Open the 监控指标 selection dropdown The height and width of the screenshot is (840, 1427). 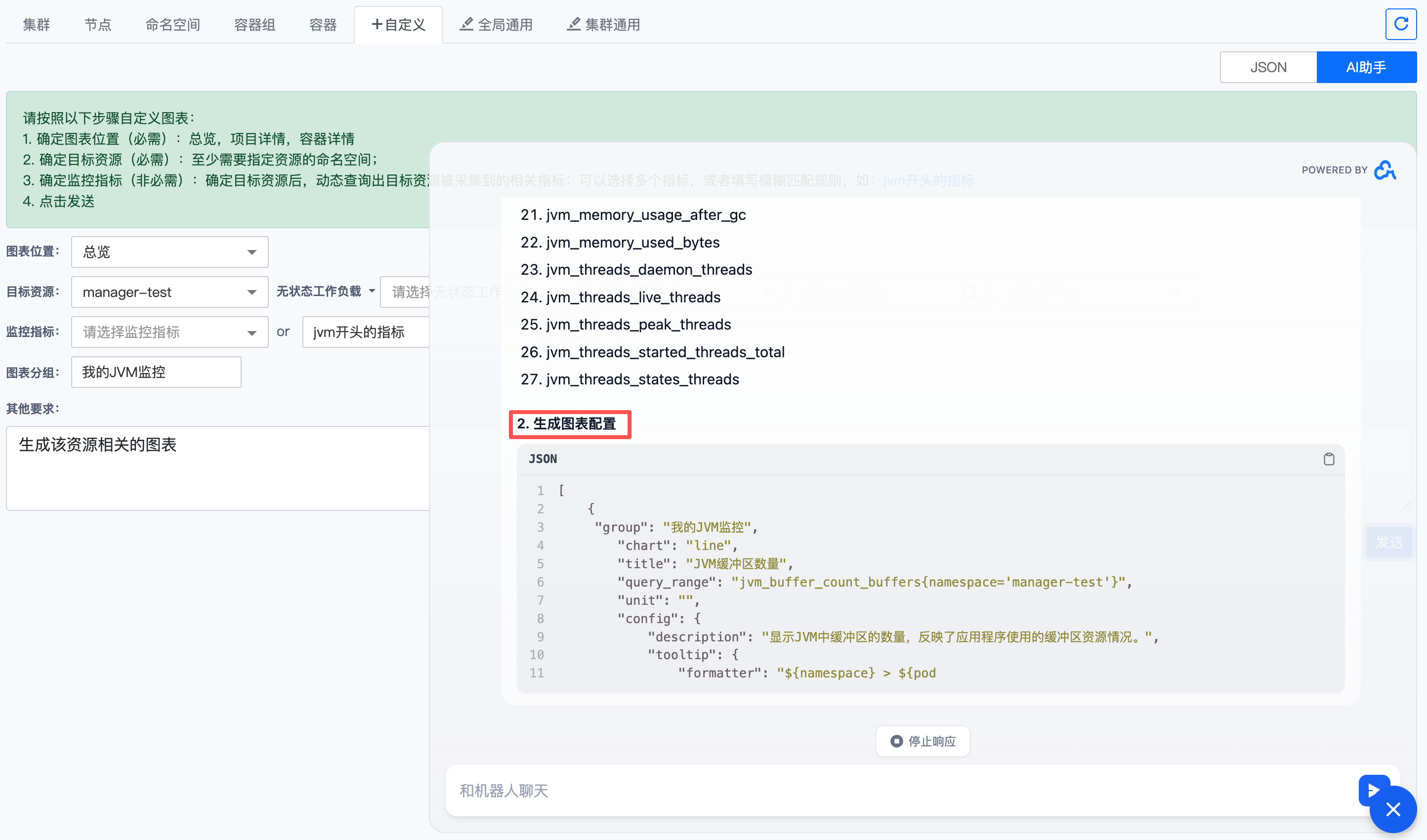tap(169, 332)
